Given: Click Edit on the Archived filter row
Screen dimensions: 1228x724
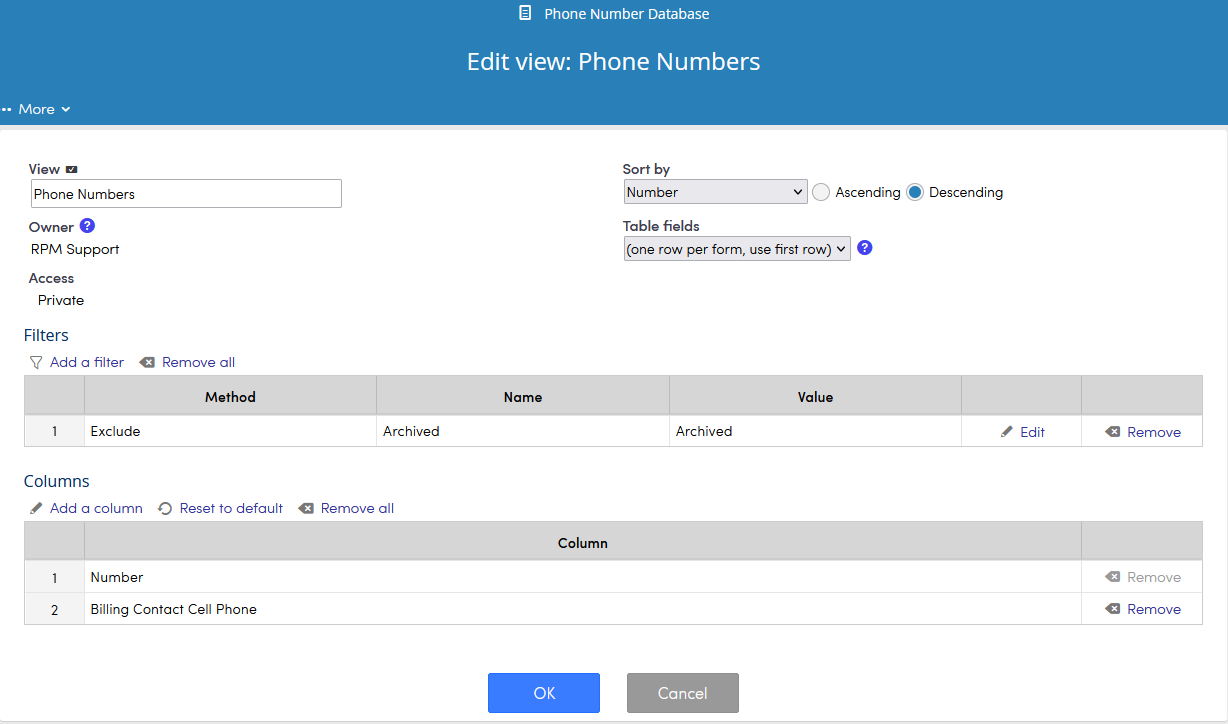Looking at the screenshot, I should click(x=1032, y=432).
